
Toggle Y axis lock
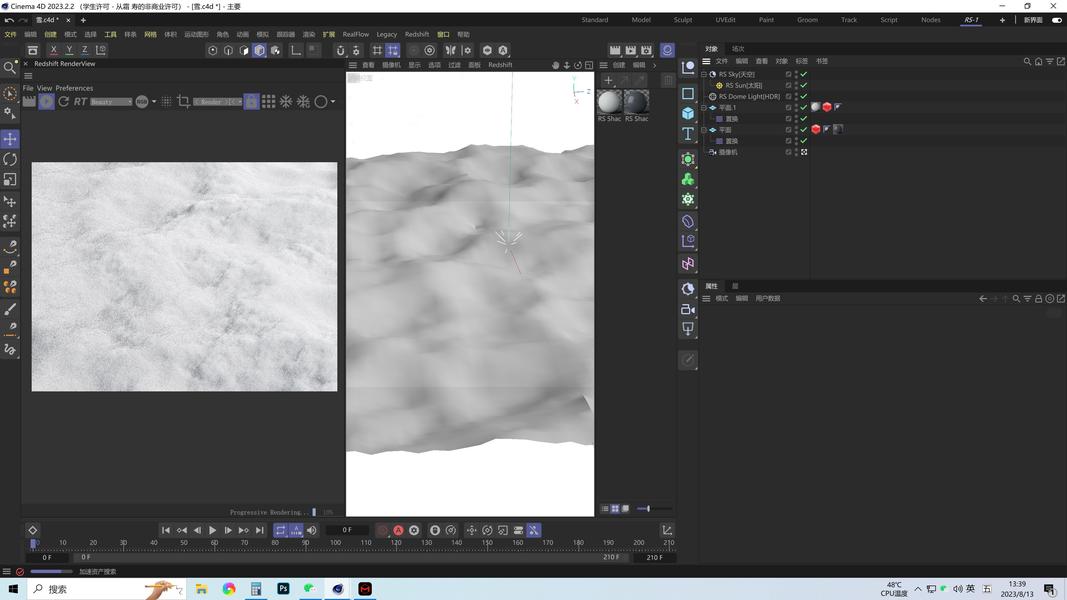[69, 50]
